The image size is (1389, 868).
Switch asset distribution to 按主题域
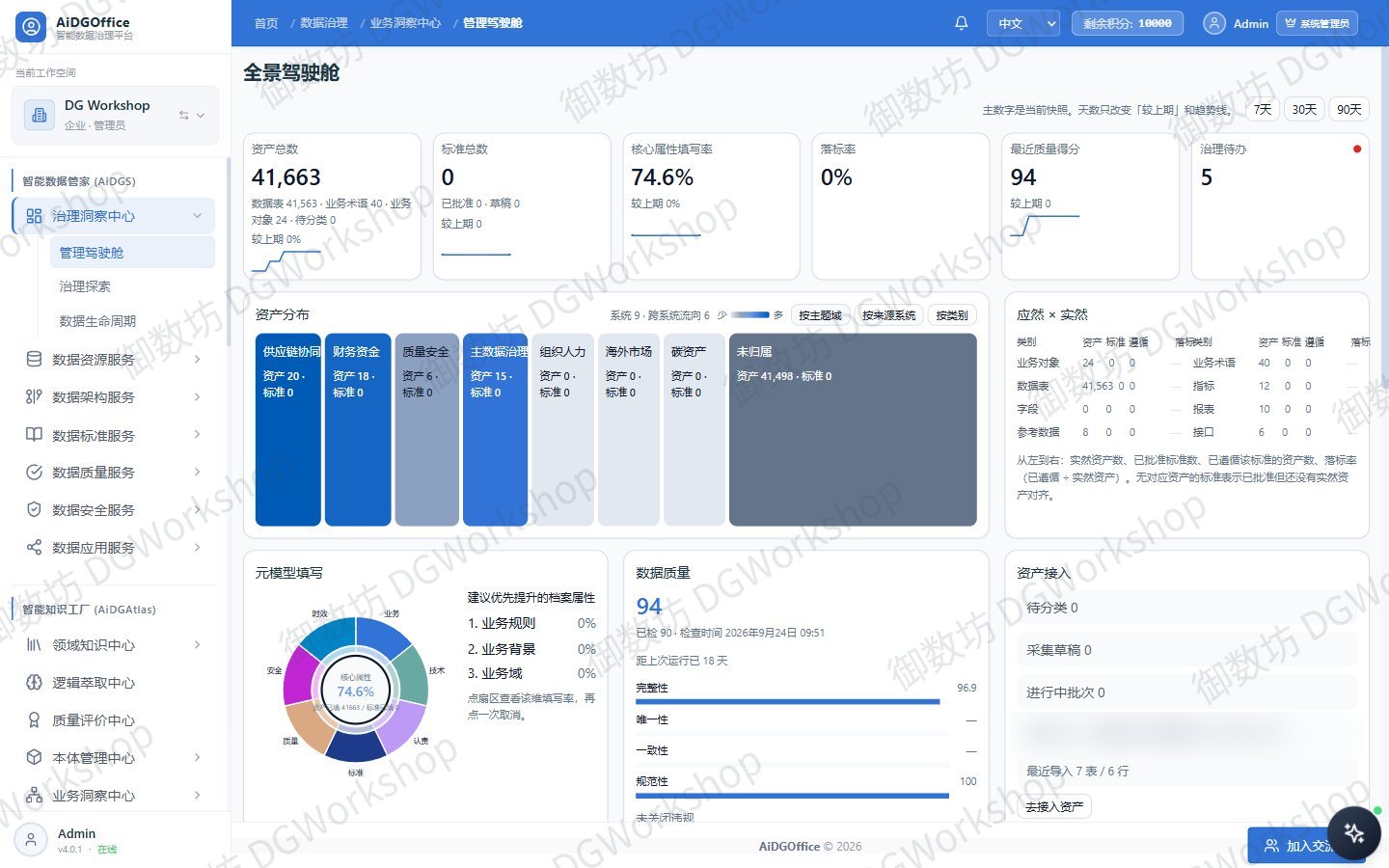click(820, 314)
